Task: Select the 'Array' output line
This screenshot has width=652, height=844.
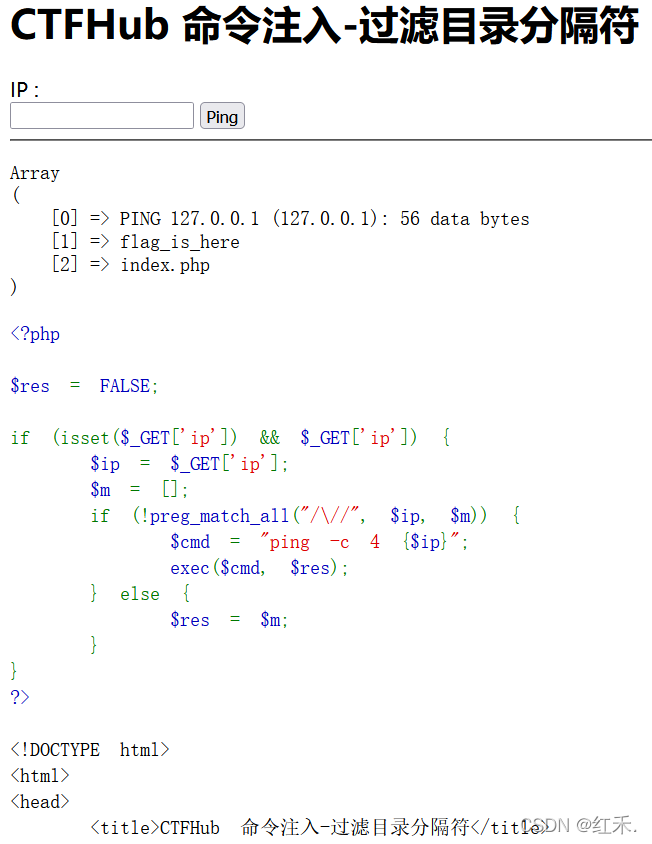Action: [35, 173]
